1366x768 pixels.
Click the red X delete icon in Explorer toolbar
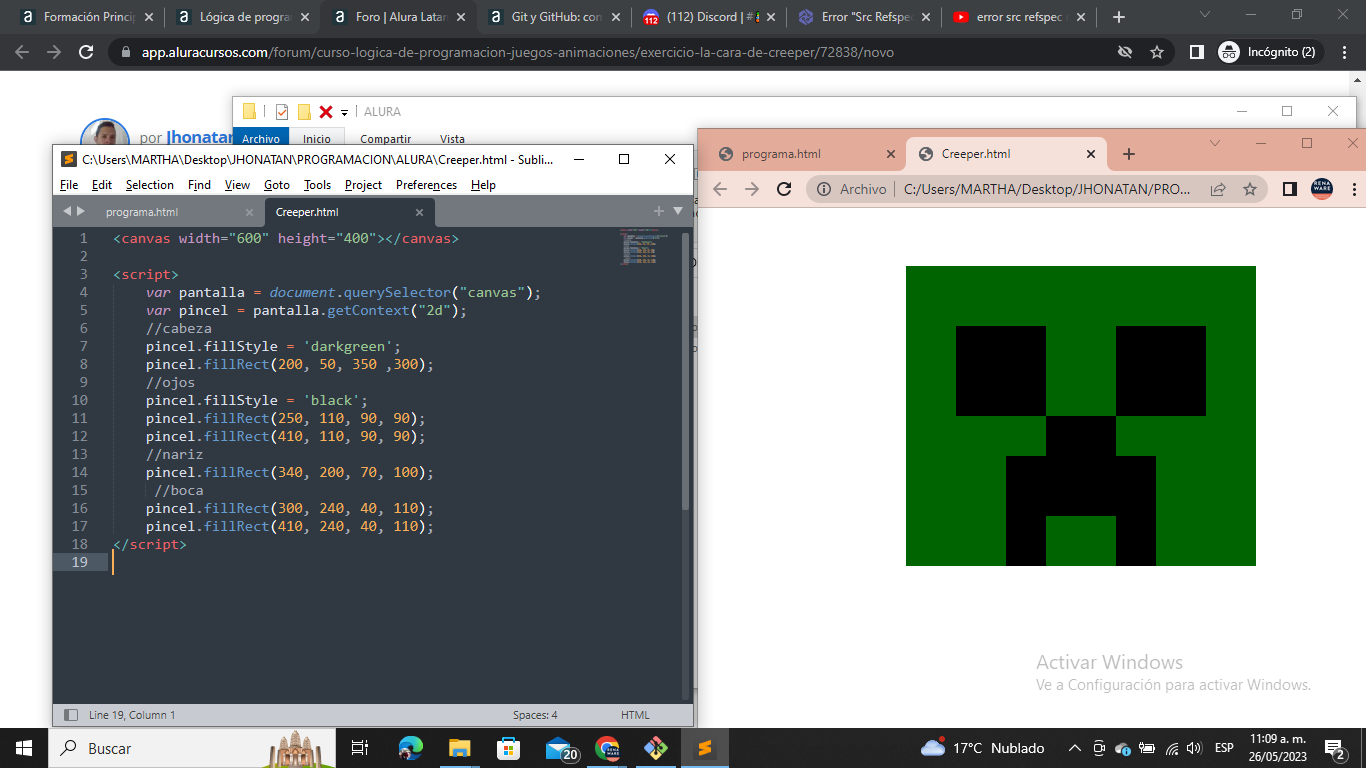pyautogui.click(x=325, y=112)
